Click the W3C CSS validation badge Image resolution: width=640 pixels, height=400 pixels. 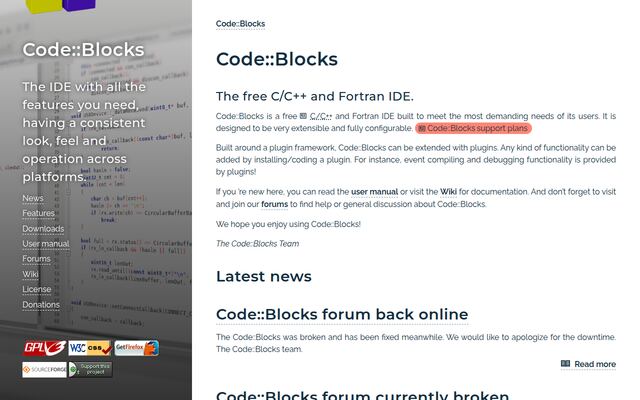tap(90, 348)
